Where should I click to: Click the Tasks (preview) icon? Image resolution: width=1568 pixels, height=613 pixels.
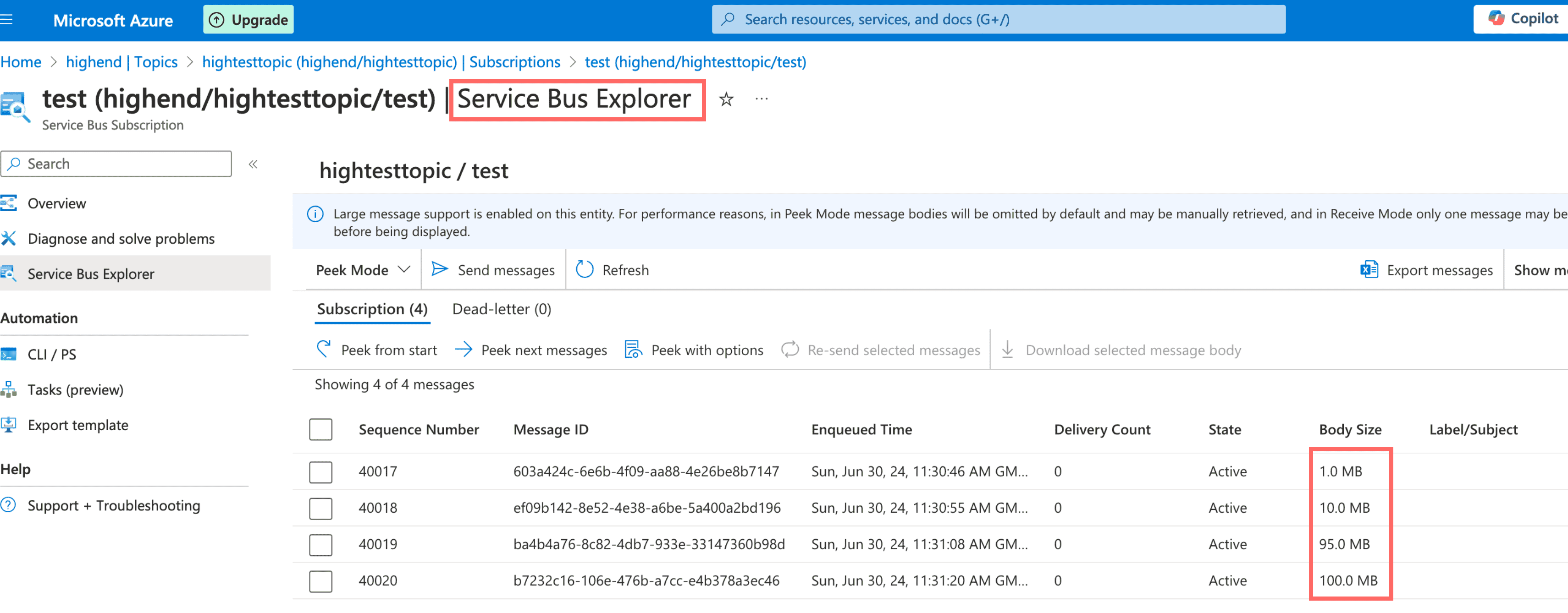[x=9, y=389]
